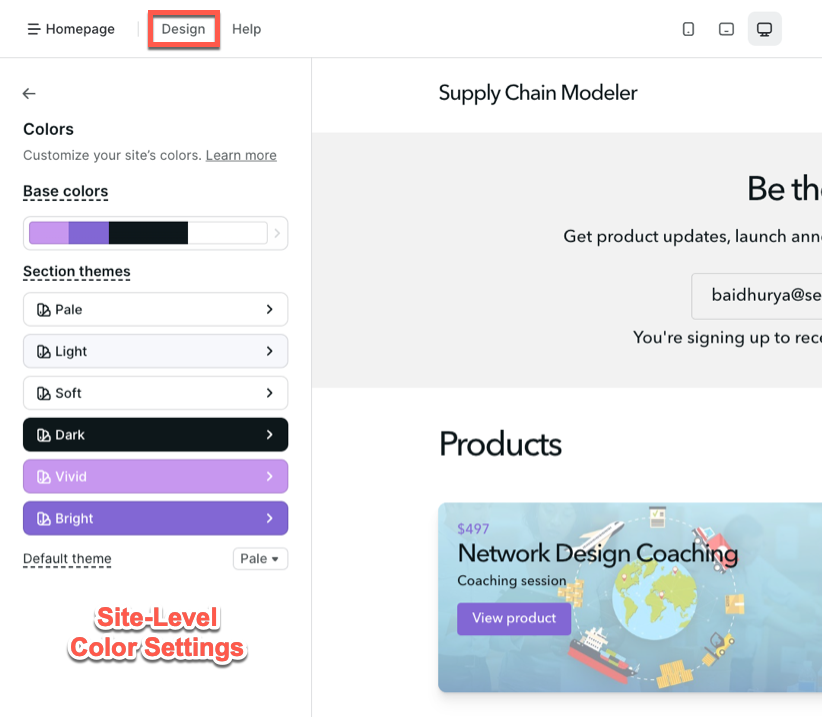Click the View product button
Screen dimensions: 822x717
[x=514, y=618]
